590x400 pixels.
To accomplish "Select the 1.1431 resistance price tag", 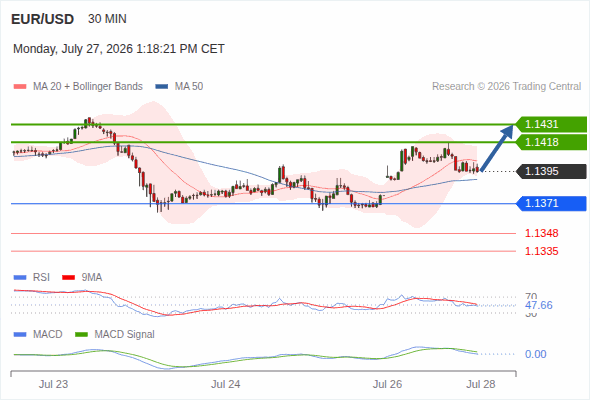I will pos(551,124).
